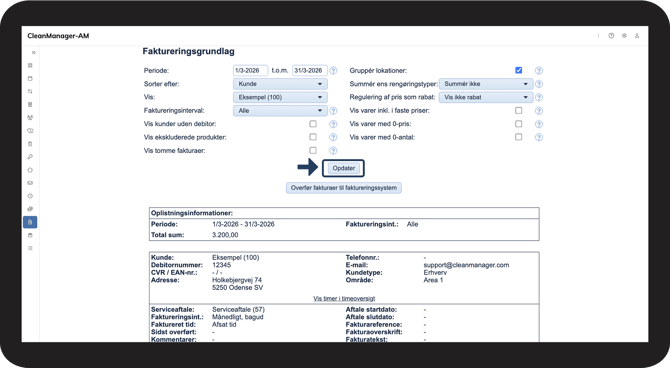Click the CleanManager-AM logo
Image resolution: width=670 pixels, height=368 pixels.
click(x=58, y=36)
